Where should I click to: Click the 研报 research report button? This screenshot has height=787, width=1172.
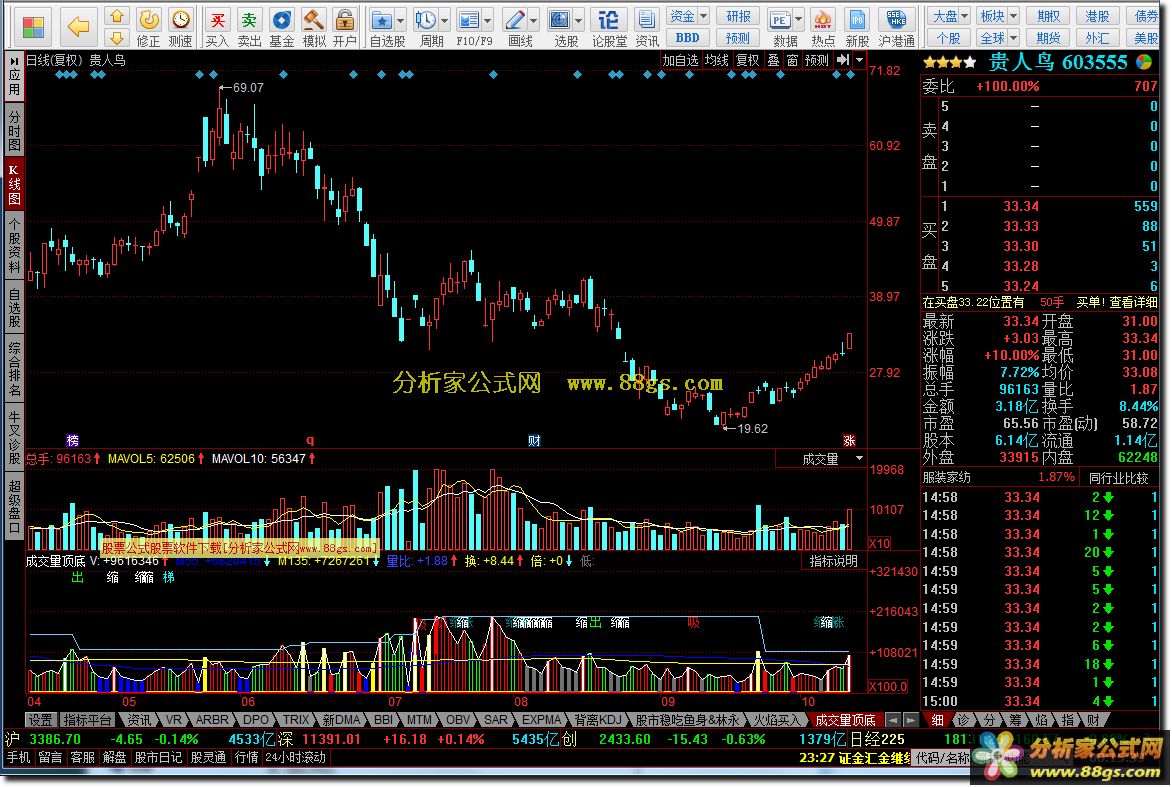click(738, 16)
